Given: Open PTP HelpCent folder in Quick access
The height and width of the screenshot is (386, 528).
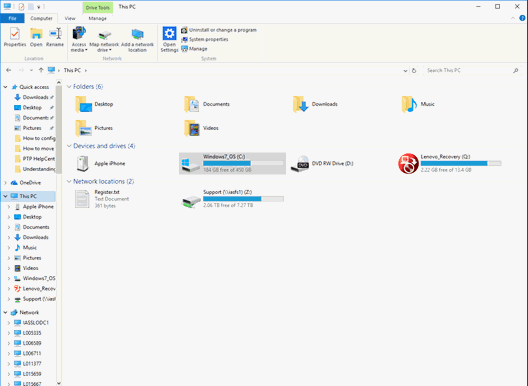Looking at the screenshot, I should (35, 159).
